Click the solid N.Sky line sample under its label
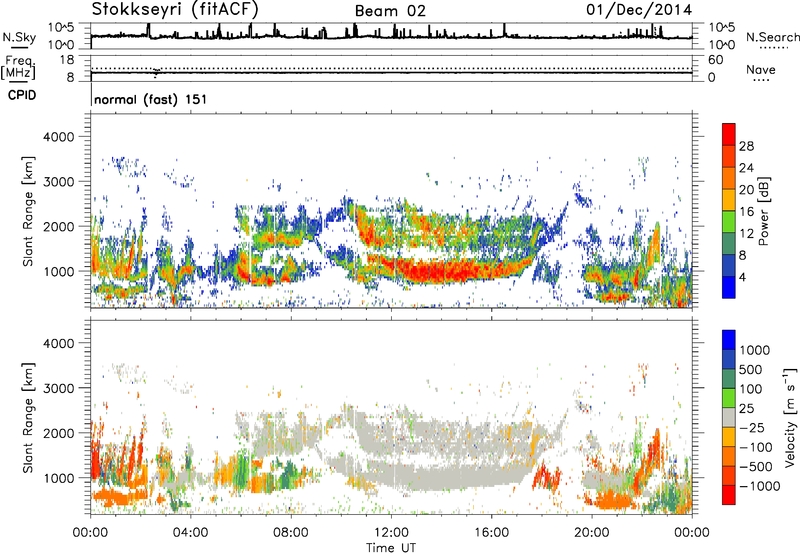Viewport: 800px width, 554px height. [x=19, y=47]
